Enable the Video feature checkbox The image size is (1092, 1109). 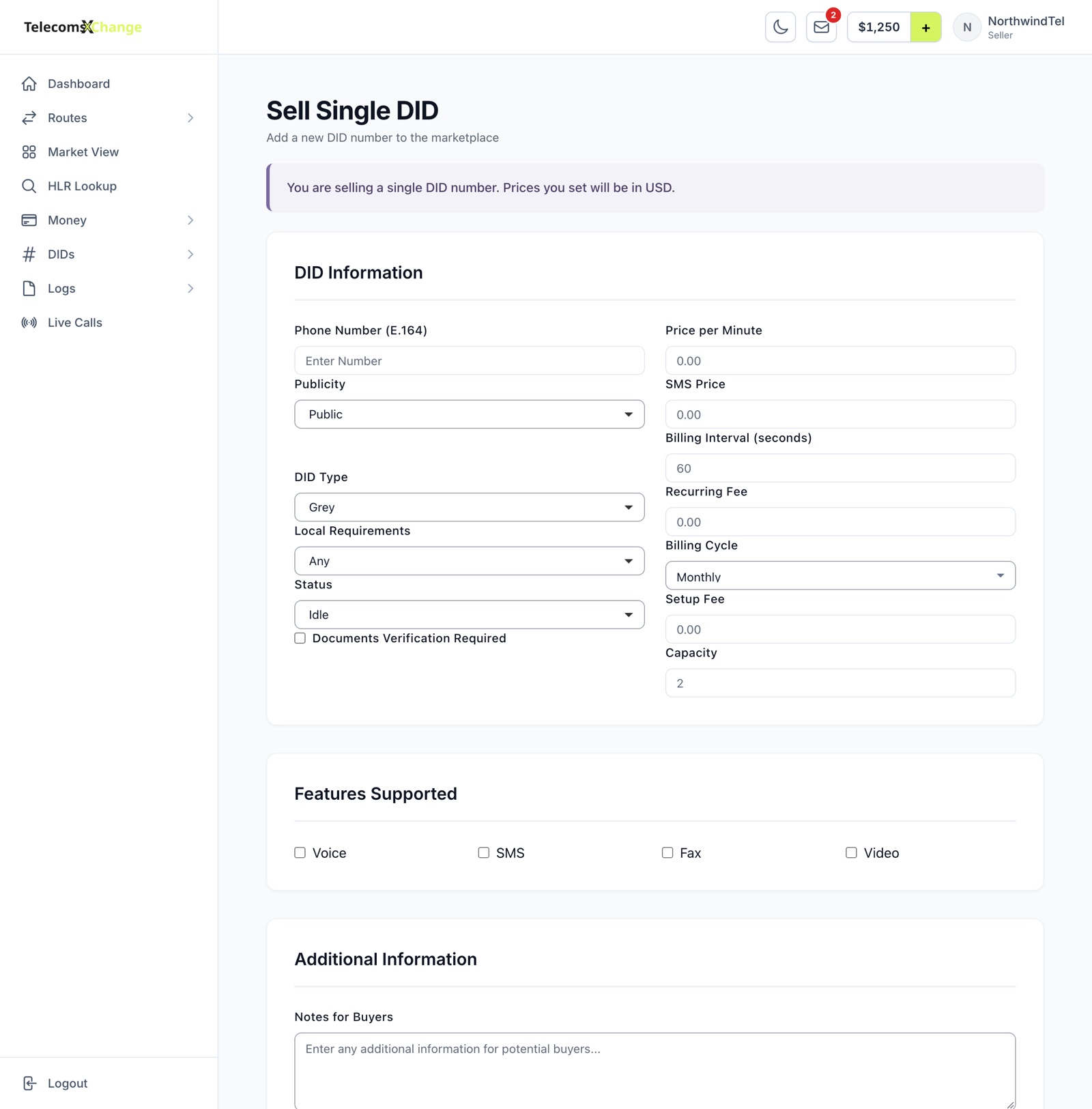851,852
